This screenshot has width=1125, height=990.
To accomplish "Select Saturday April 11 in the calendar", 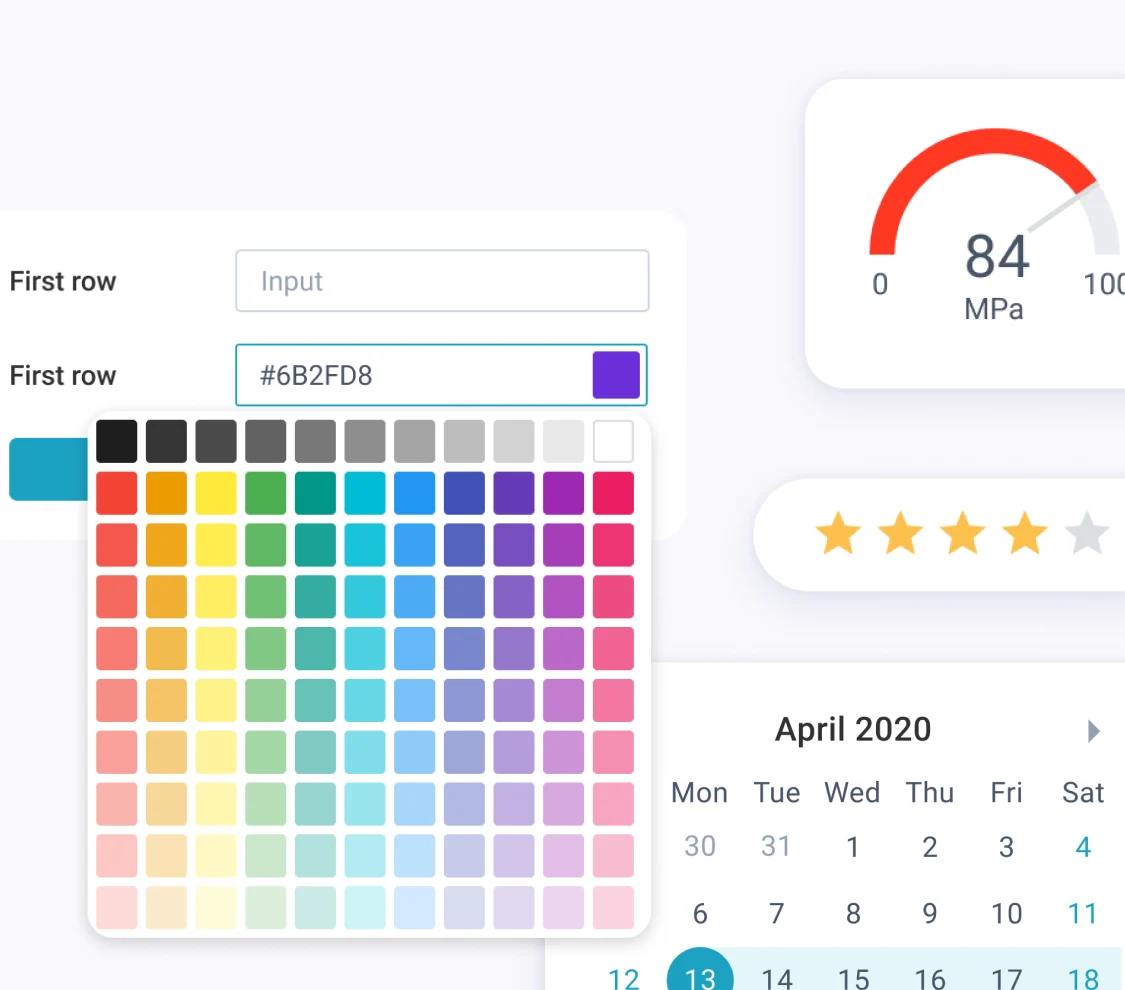I will [x=1083, y=914].
